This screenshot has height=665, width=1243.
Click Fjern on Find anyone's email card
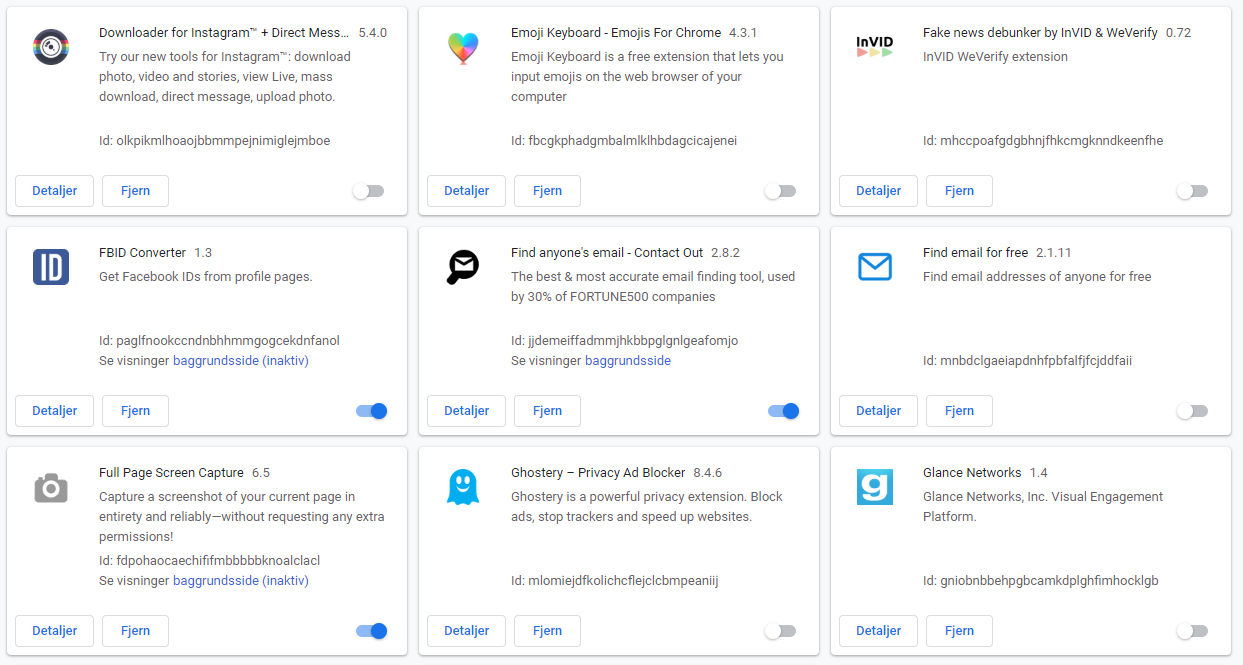(x=547, y=411)
